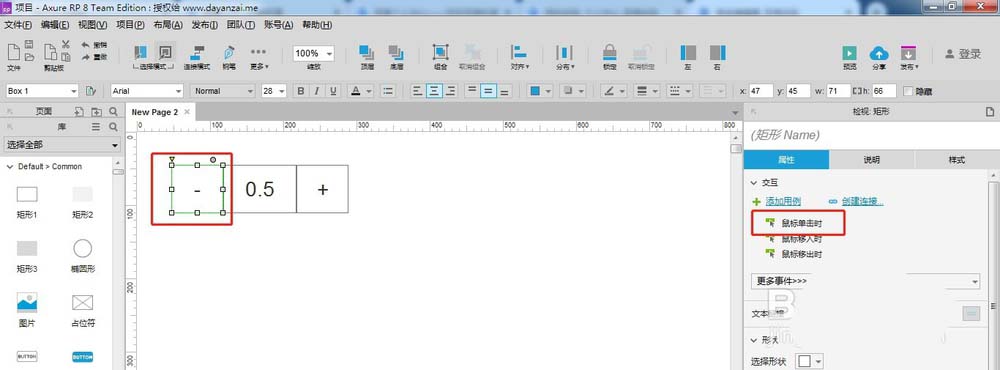Open the line color picker

615,91
